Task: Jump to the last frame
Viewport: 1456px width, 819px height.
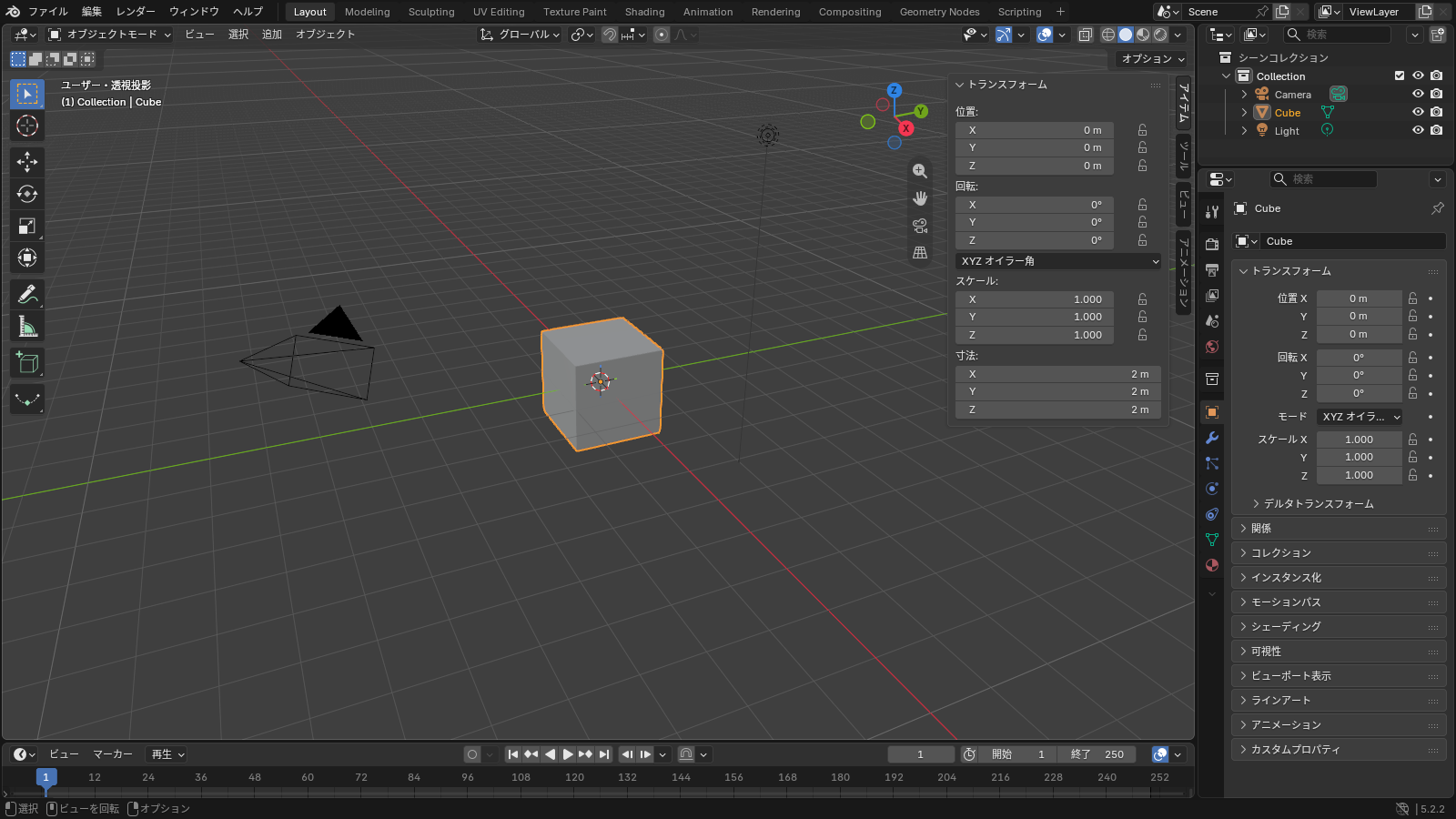Action: pyautogui.click(x=604, y=754)
